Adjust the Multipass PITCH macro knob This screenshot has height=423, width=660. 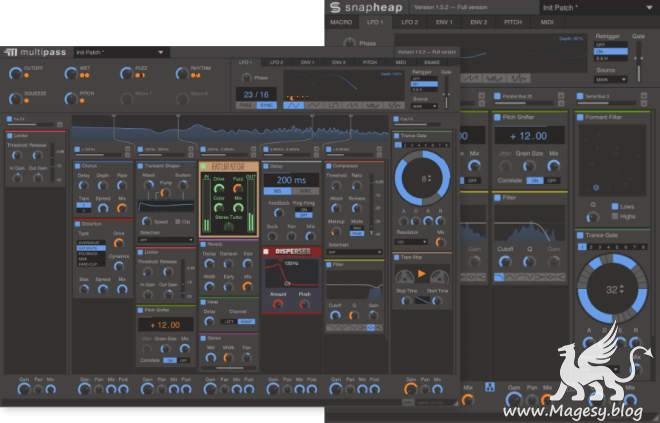(x=70, y=98)
